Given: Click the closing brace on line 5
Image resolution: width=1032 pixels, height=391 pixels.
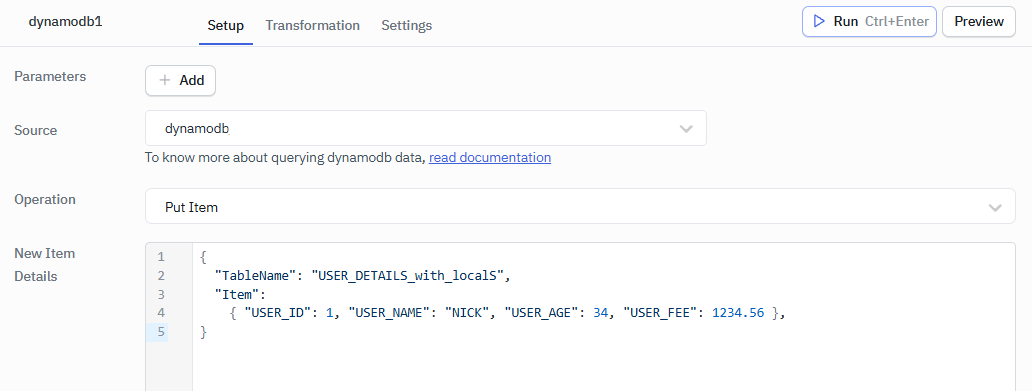Looking at the screenshot, I should point(203,332).
